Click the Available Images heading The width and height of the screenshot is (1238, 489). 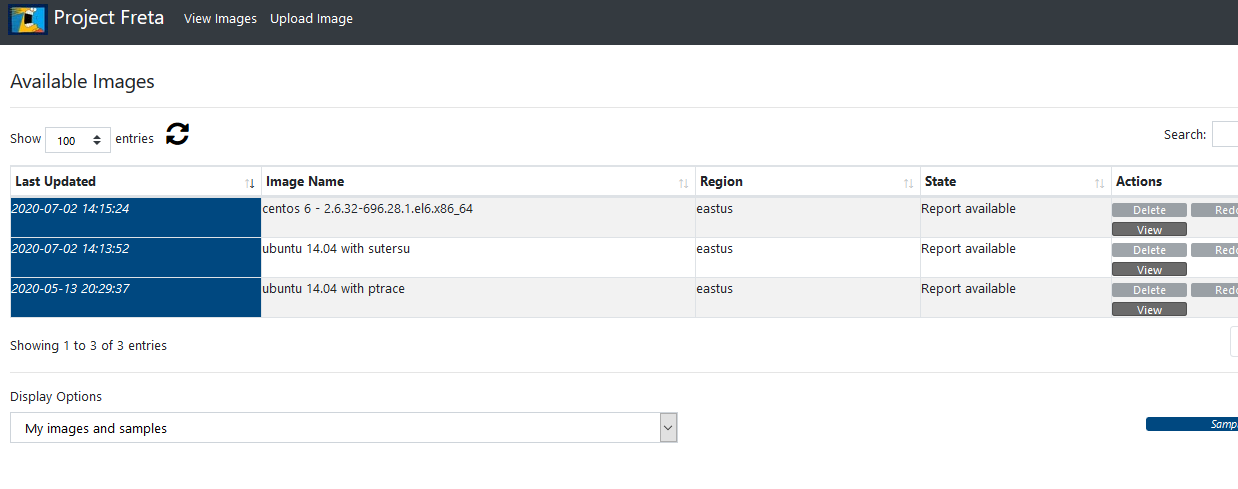click(x=82, y=82)
